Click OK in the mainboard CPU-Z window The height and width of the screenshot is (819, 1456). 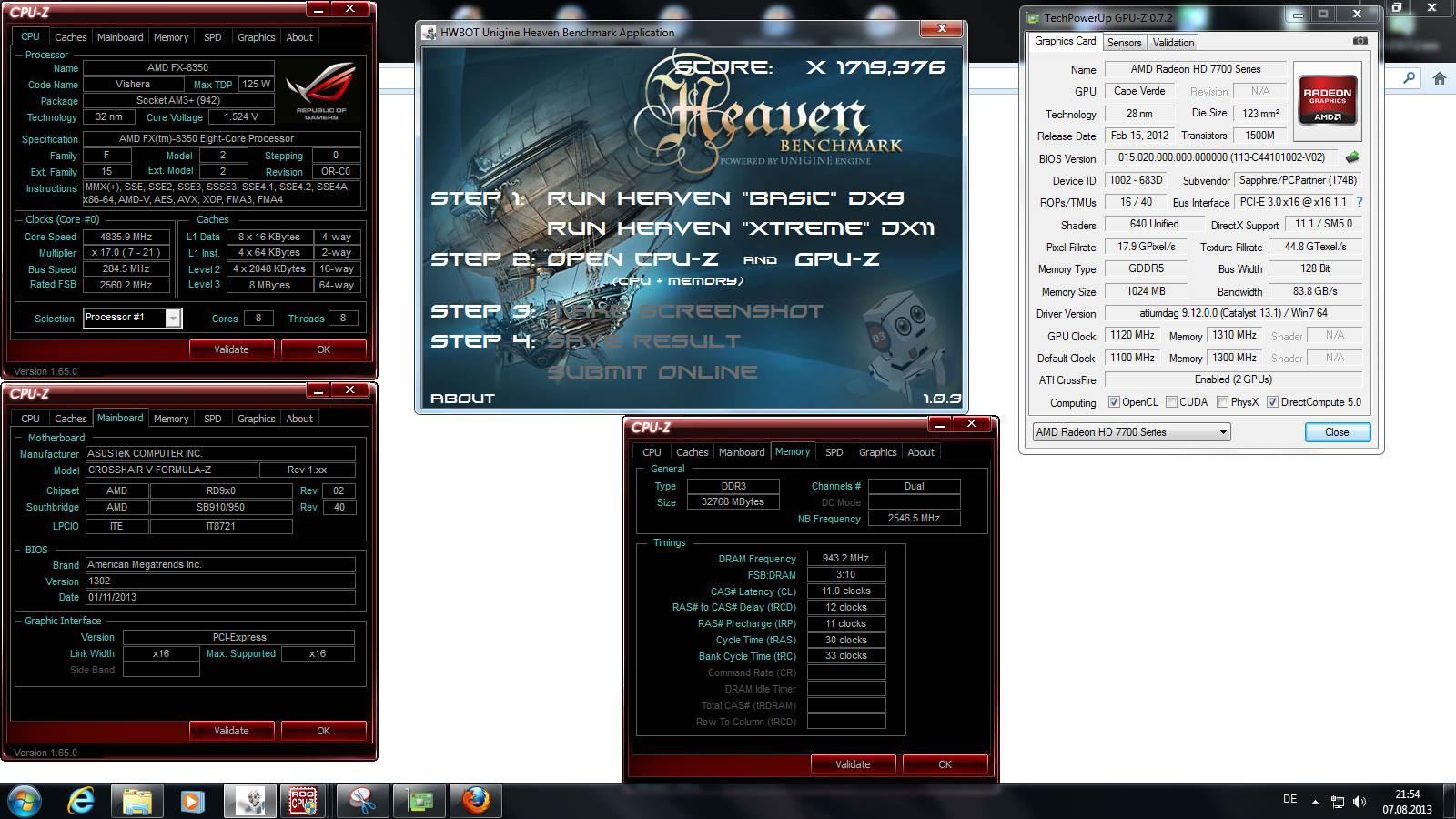tap(323, 731)
